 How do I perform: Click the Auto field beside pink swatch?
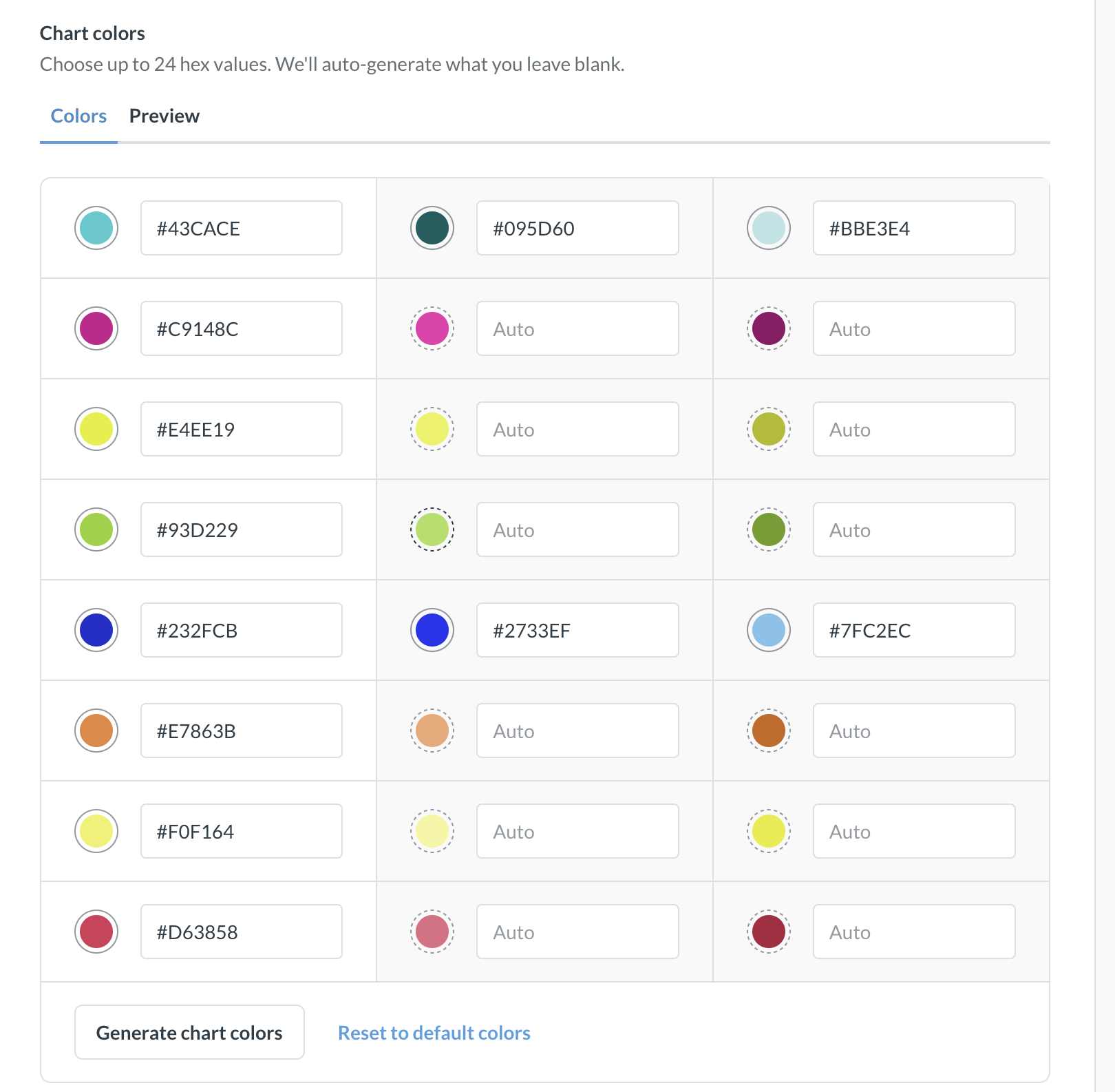coord(577,328)
